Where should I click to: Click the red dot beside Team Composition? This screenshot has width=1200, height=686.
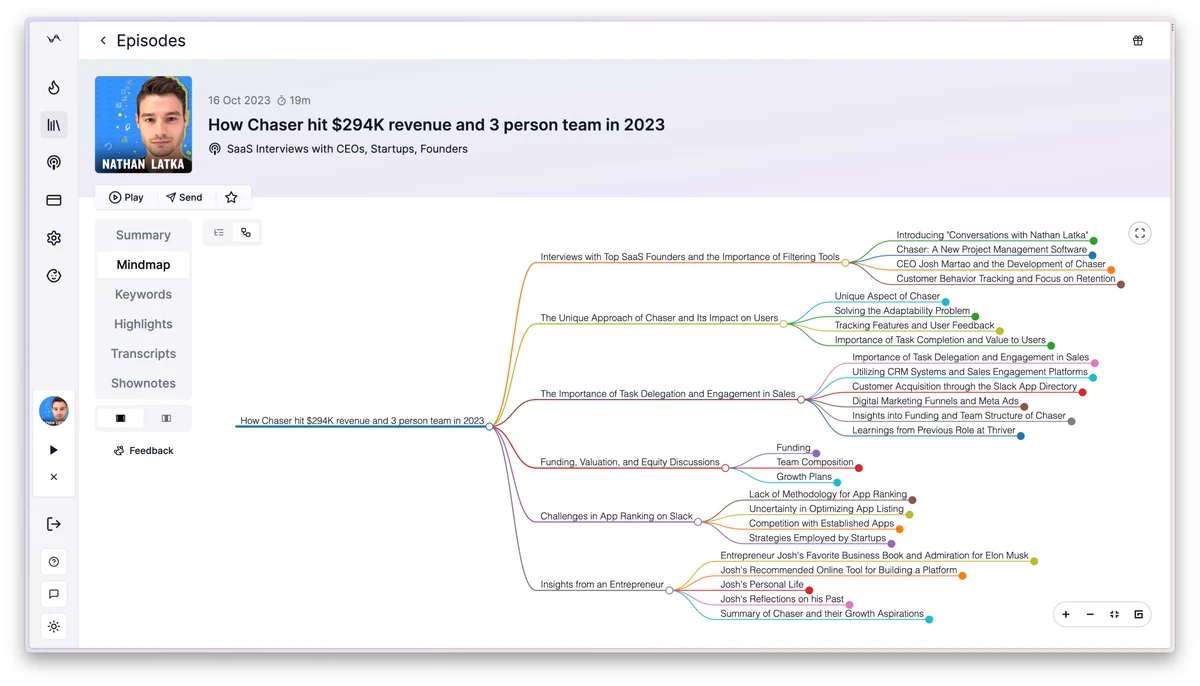pyautogui.click(x=859, y=467)
